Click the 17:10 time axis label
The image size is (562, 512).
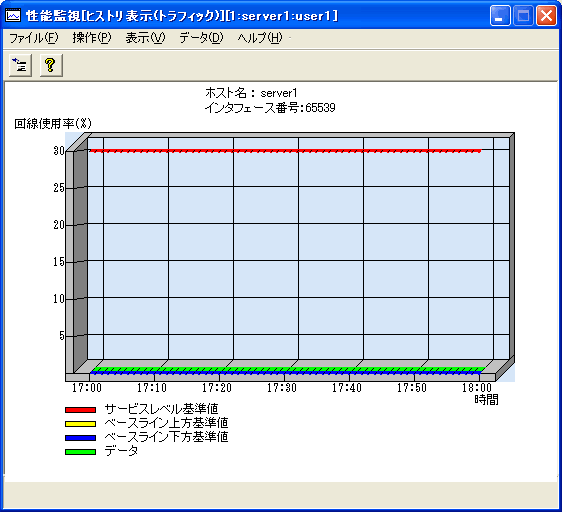(x=152, y=388)
